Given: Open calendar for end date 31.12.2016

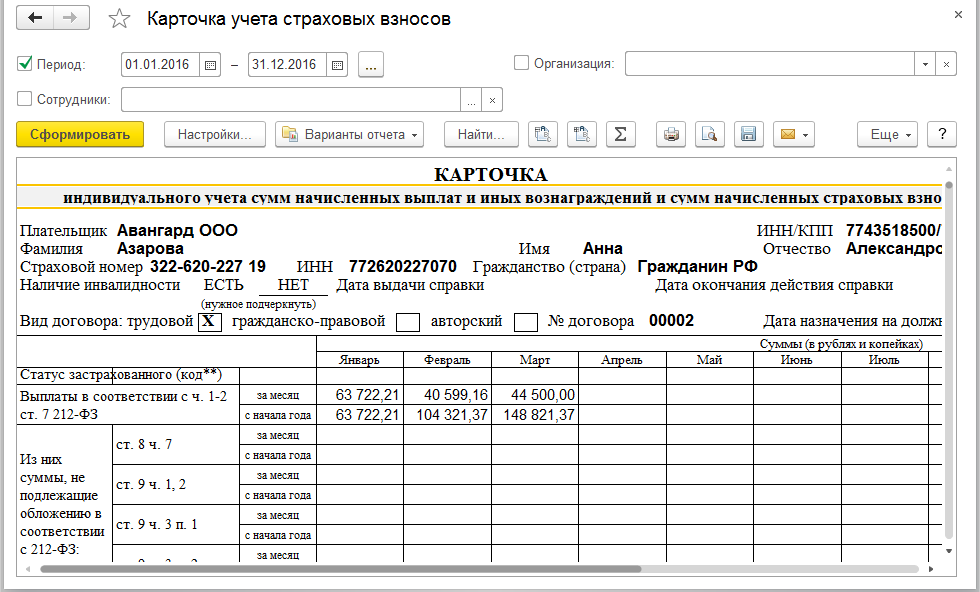Looking at the screenshot, I should pyautogui.click(x=338, y=64).
